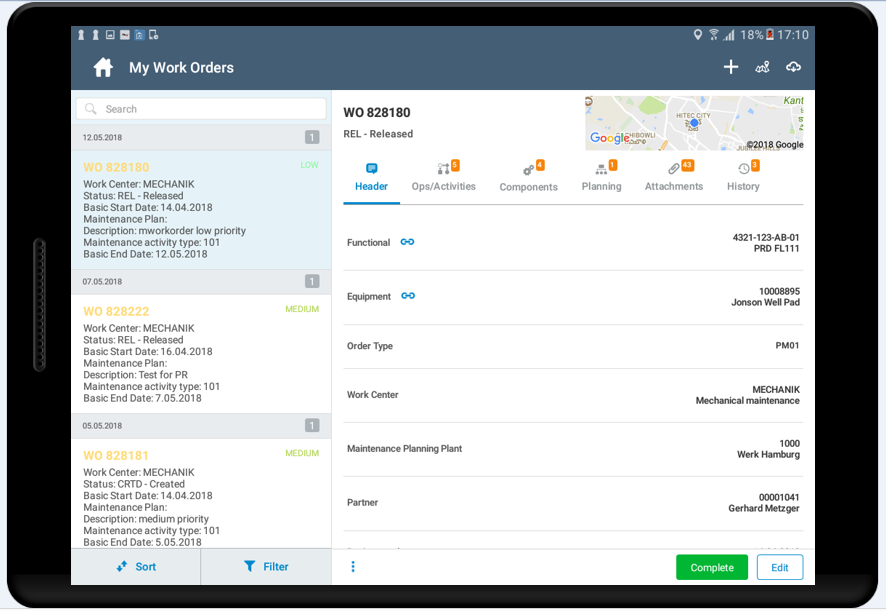Open the three-dot overflow menu

[x=352, y=567]
